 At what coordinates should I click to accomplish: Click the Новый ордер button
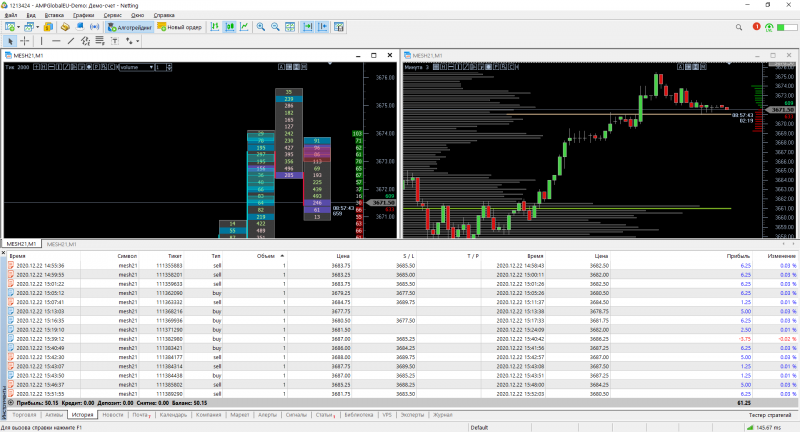180,27
